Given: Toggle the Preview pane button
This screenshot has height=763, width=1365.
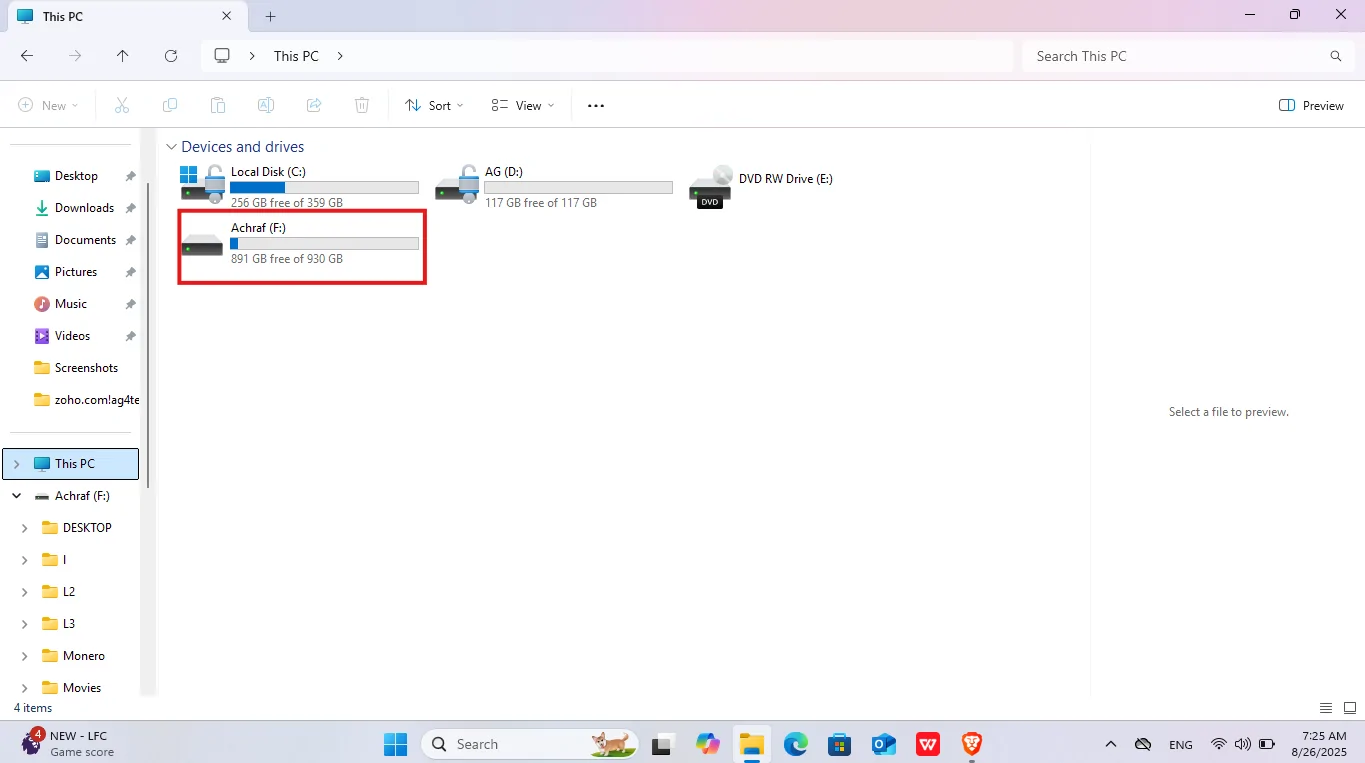Looking at the screenshot, I should point(1311,105).
